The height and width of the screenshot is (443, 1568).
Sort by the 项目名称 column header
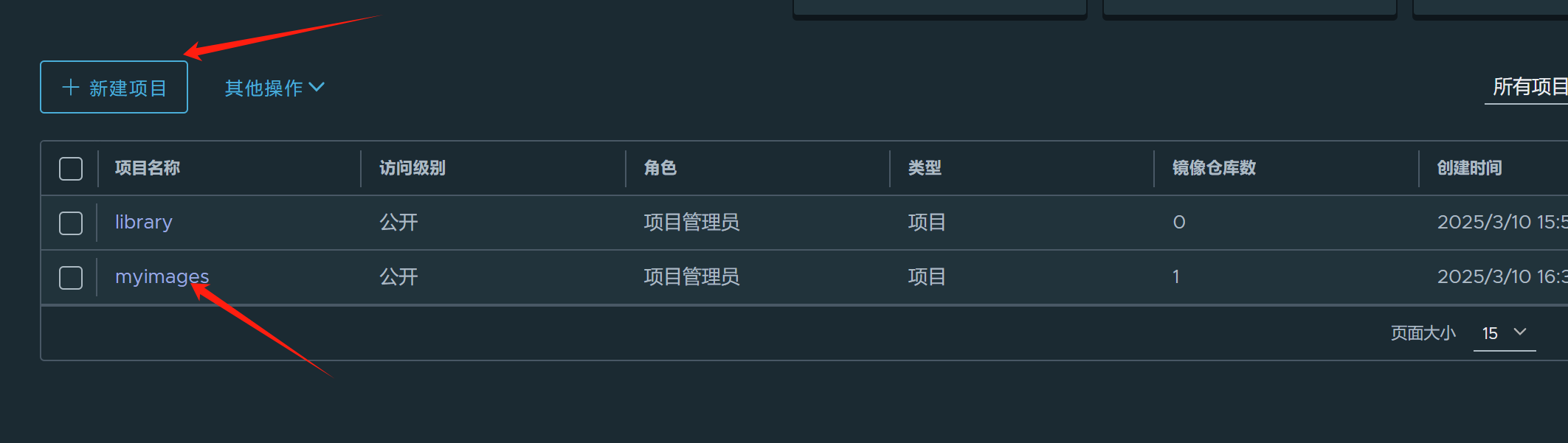tap(148, 168)
